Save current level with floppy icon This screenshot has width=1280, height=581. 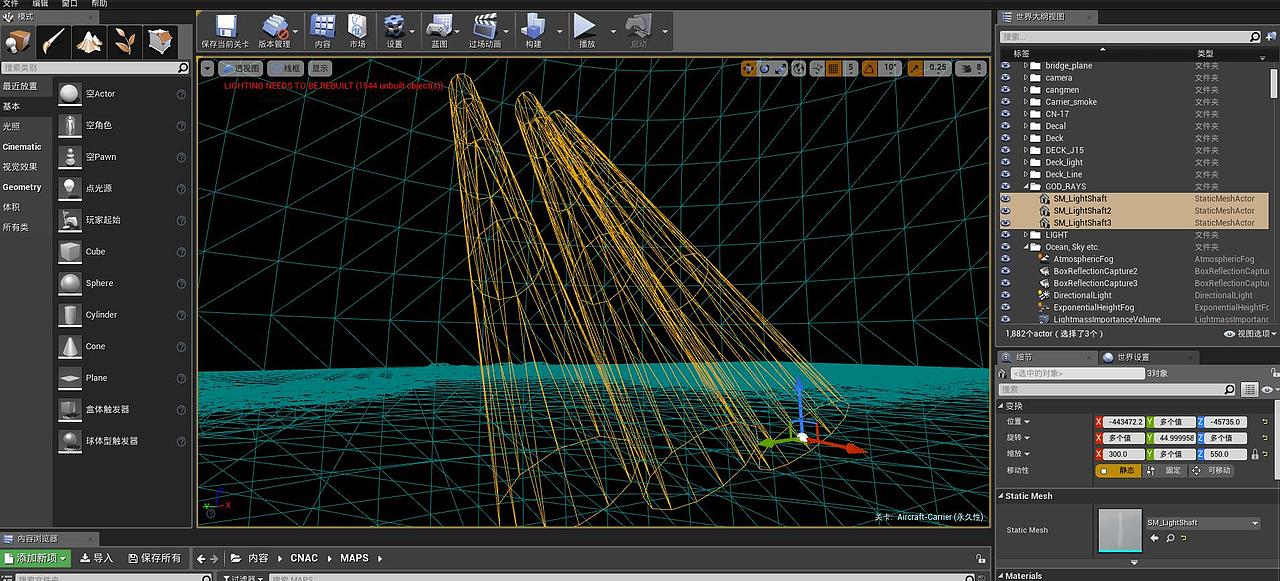pyautogui.click(x=226, y=26)
